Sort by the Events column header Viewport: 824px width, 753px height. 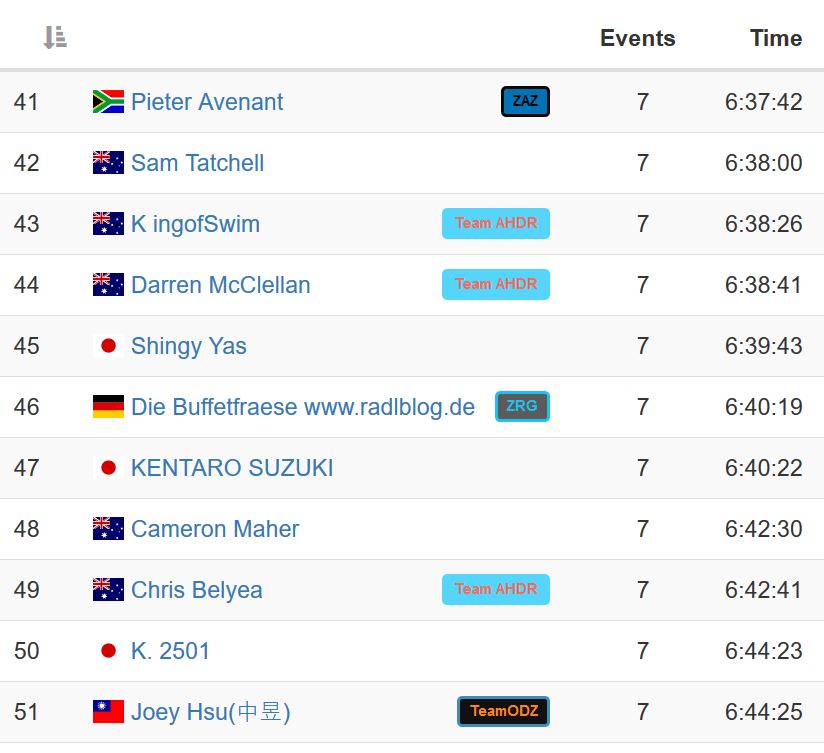[x=637, y=38]
